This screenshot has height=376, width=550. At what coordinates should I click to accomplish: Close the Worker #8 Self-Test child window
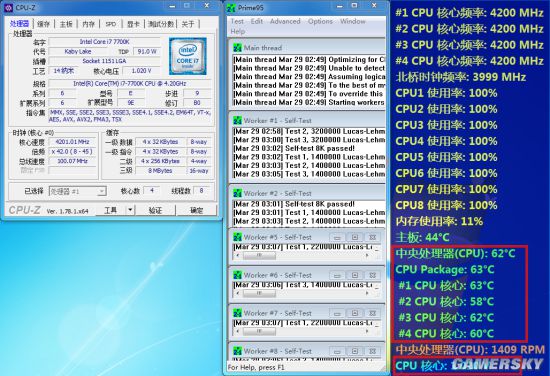tap(372, 351)
